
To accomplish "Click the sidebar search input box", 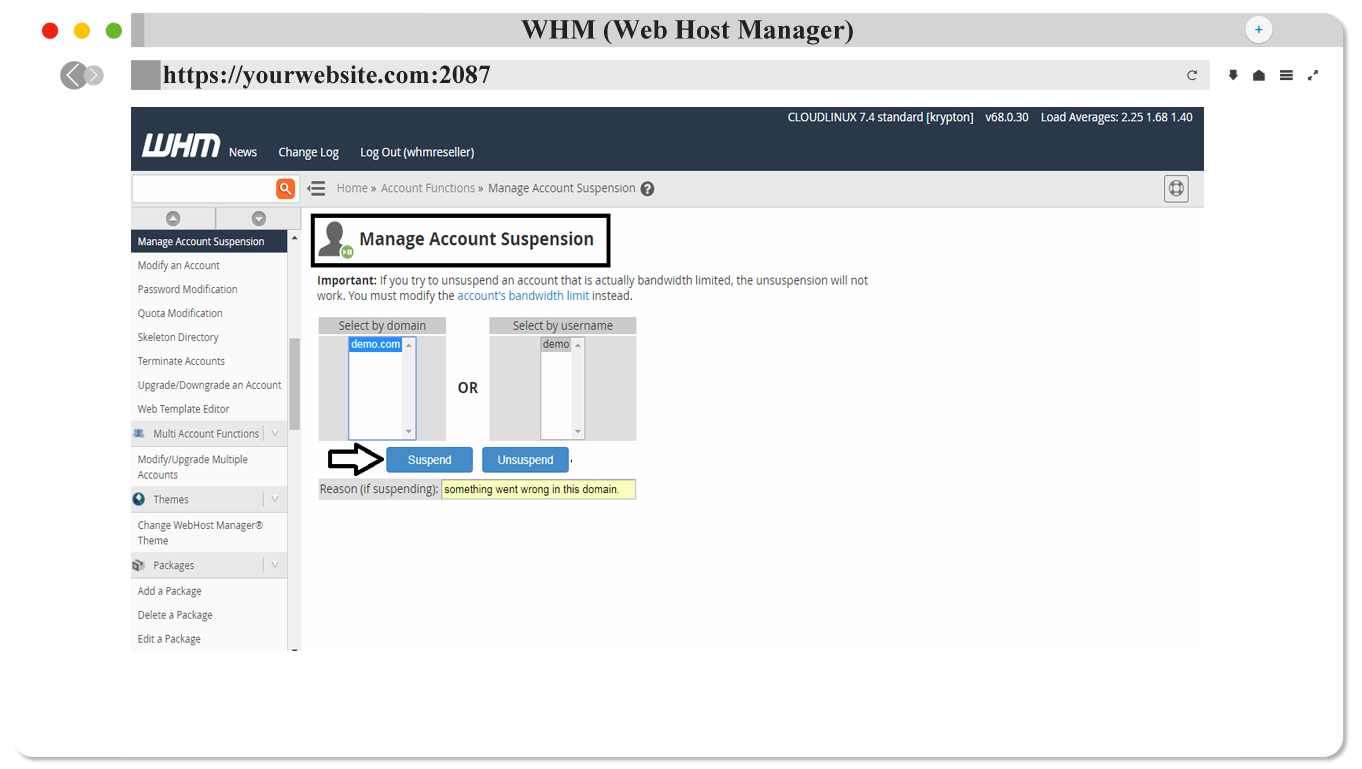I will tap(204, 188).
